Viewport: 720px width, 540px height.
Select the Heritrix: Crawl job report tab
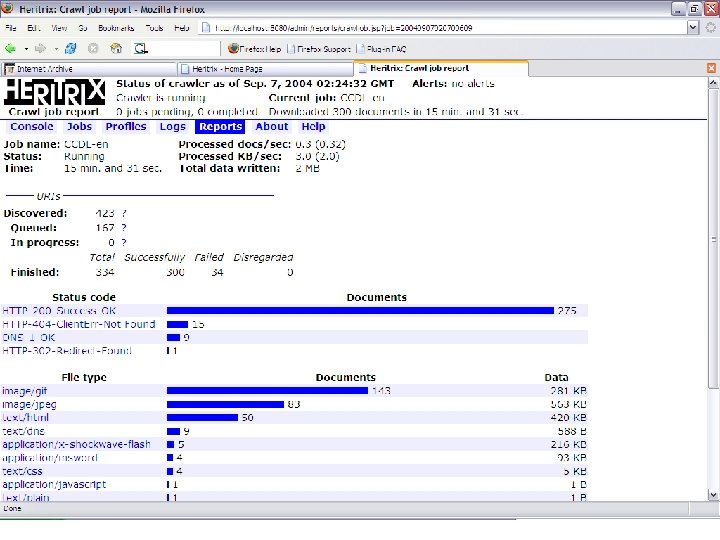pyautogui.click(x=441, y=68)
